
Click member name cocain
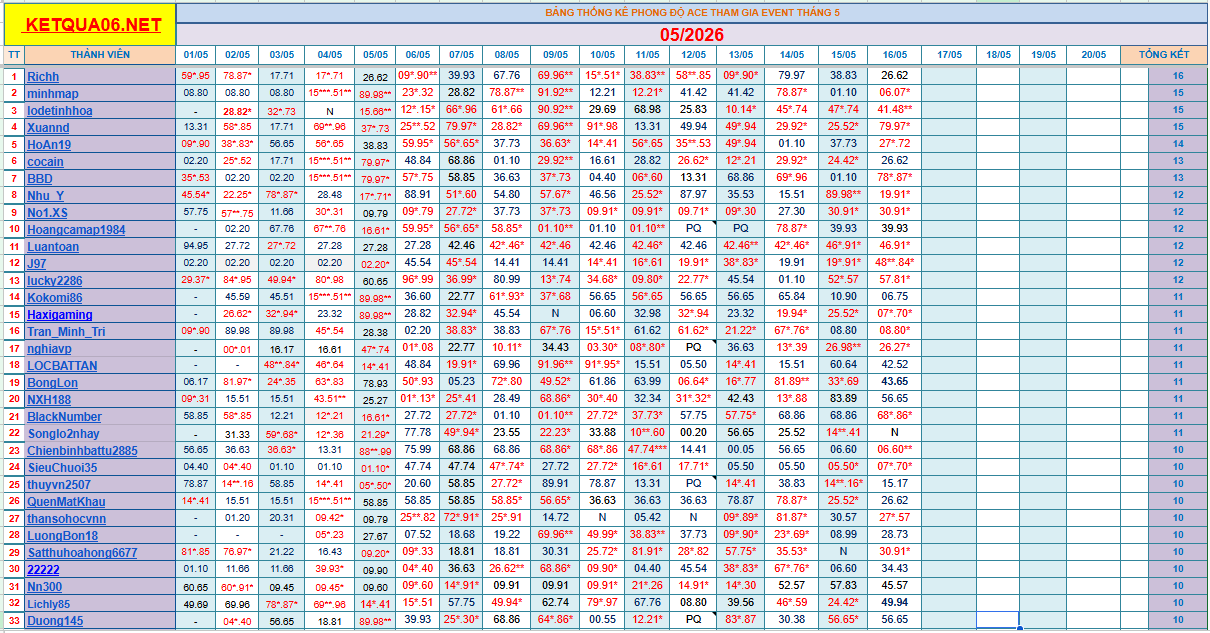pyautogui.click(x=45, y=161)
